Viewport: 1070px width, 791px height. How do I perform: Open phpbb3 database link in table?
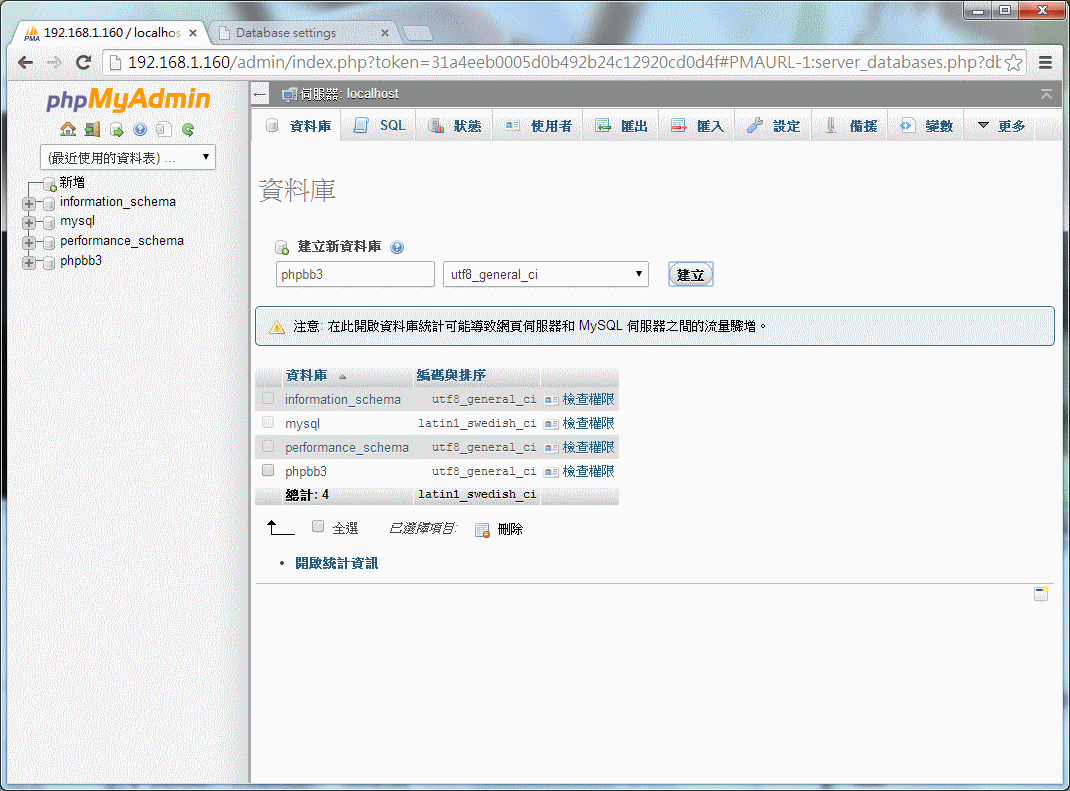tap(306, 472)
